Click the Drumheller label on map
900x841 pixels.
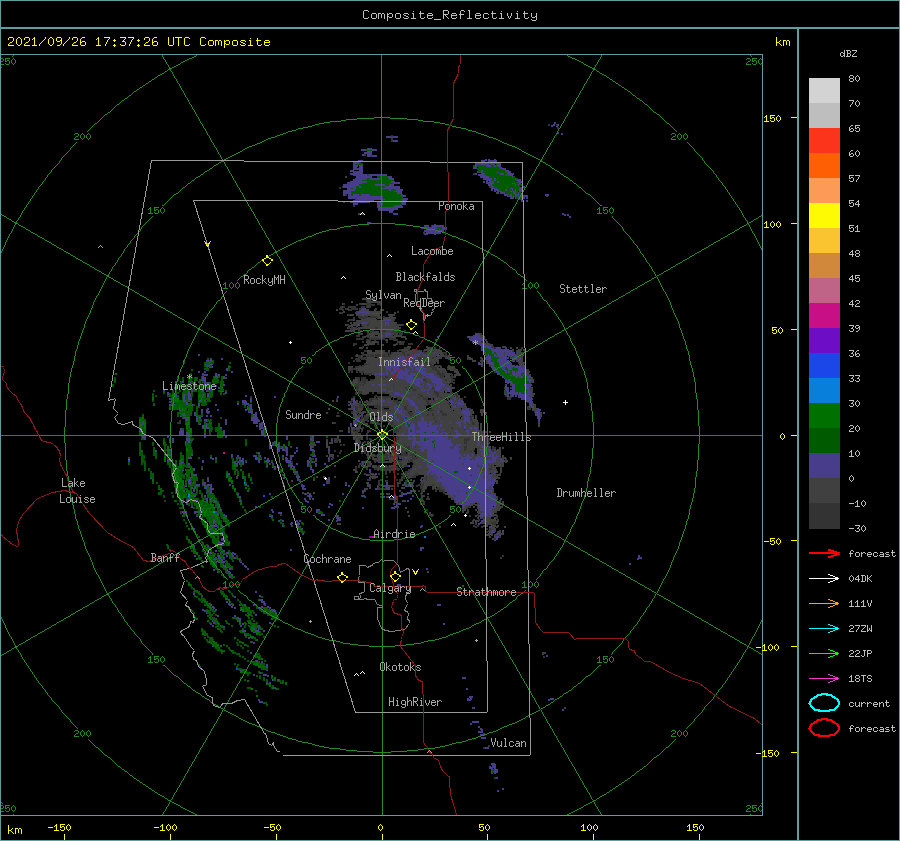click(586, 493)
